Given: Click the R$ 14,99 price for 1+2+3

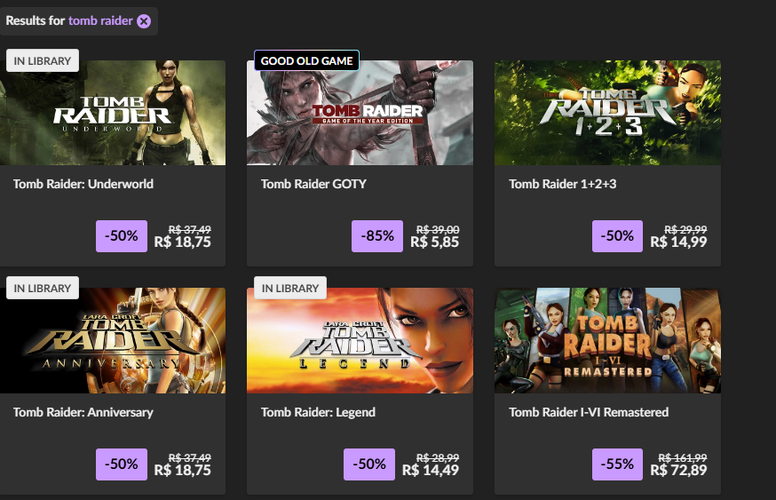Looking at the screenshot, I should 679,242.
